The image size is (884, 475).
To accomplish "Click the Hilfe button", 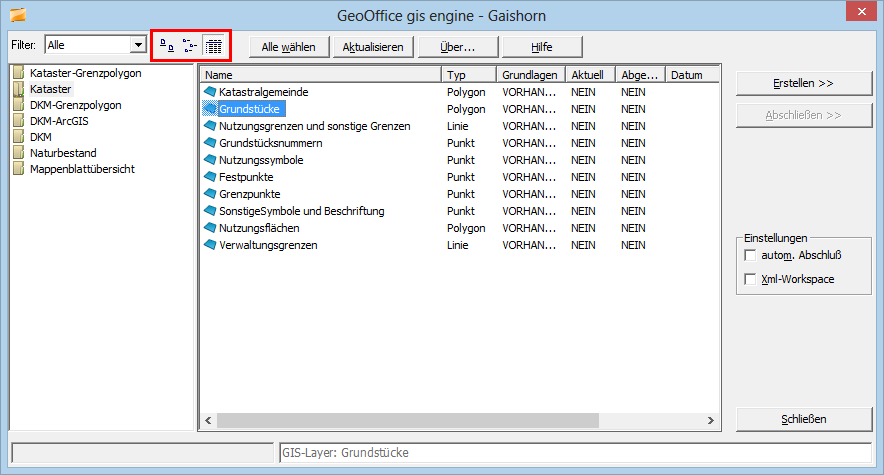I will (x=542, y=47).
